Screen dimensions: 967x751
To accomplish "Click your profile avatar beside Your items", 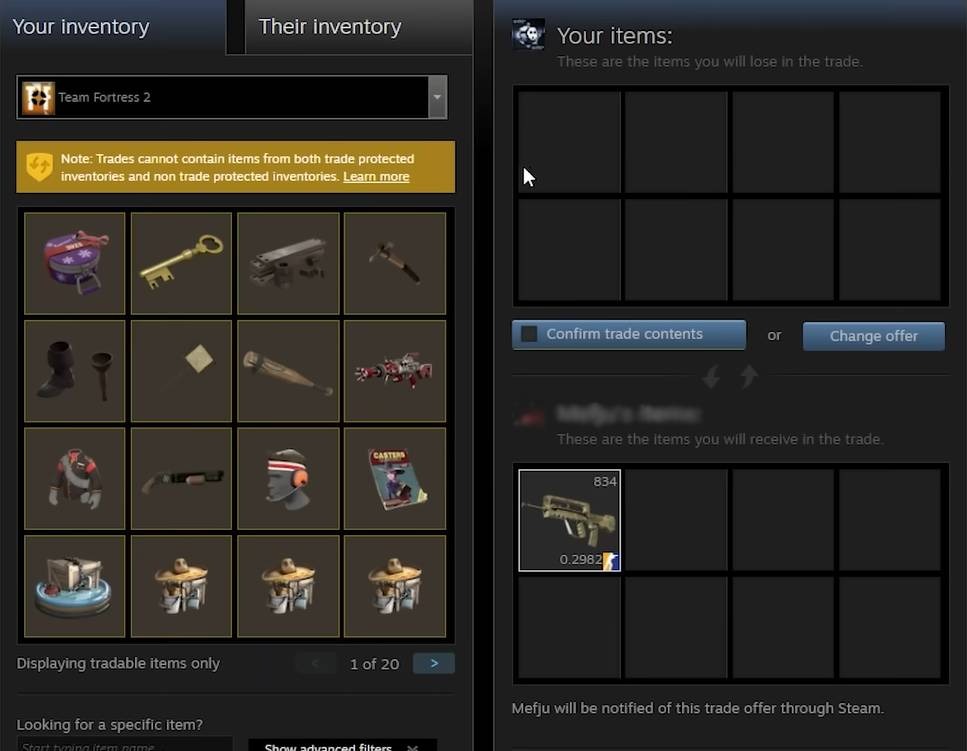I will [x=529, y=35].
